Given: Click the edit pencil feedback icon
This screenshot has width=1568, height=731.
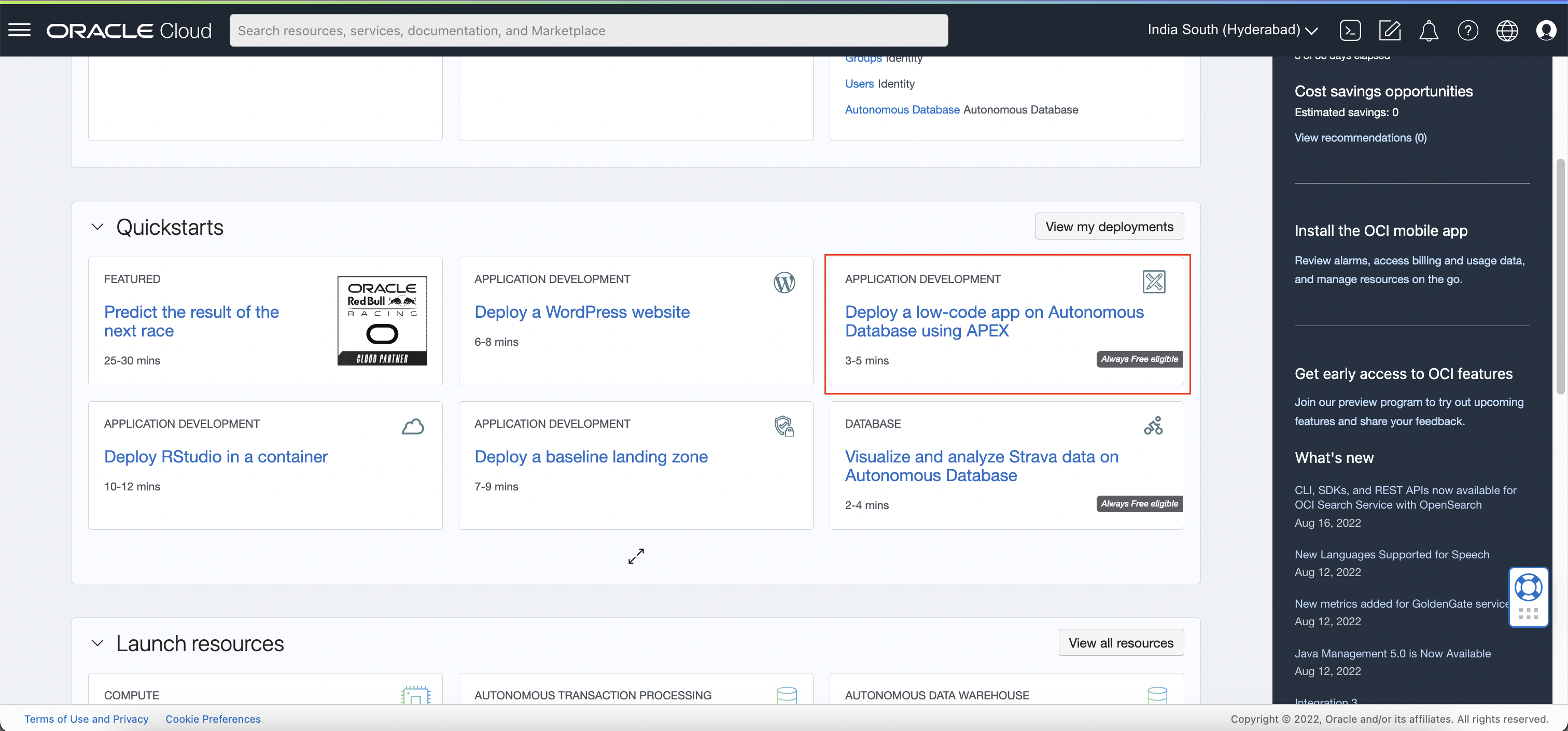Looking at the screenshot, I should pos(1390,30).
